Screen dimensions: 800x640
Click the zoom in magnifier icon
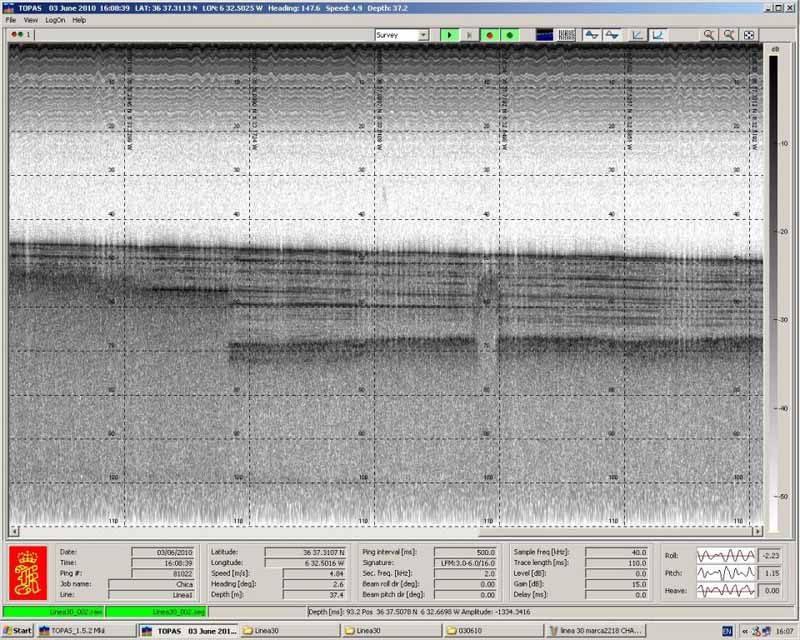click(709, 34)
